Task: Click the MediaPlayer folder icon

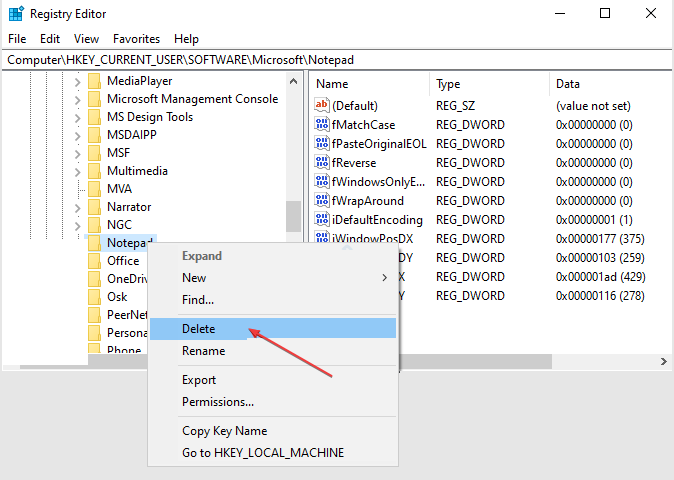Action: click(x=94, y=81)
